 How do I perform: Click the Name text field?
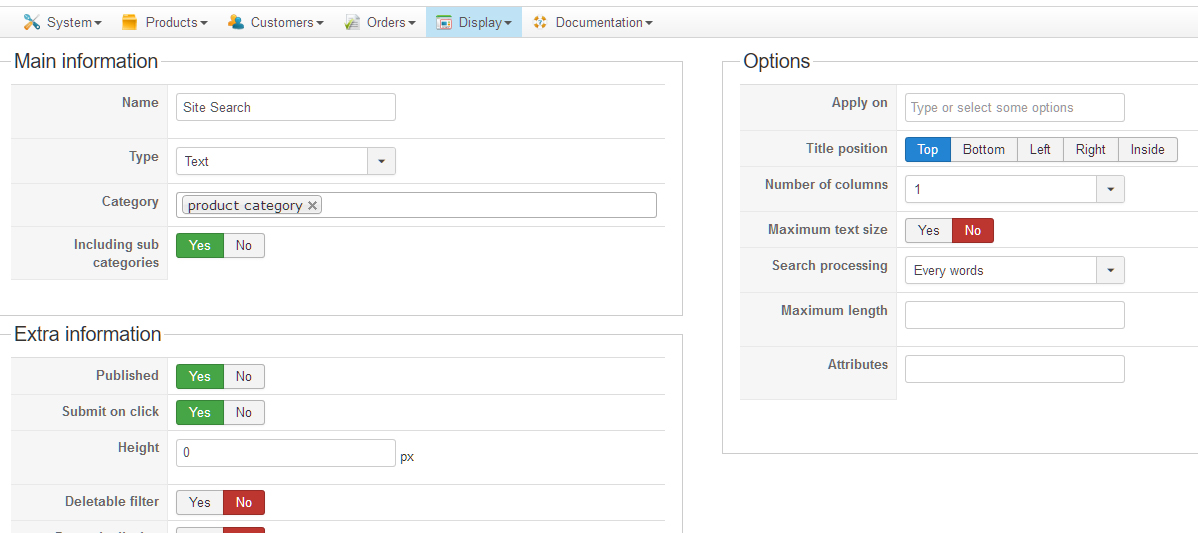click(286, 107)
